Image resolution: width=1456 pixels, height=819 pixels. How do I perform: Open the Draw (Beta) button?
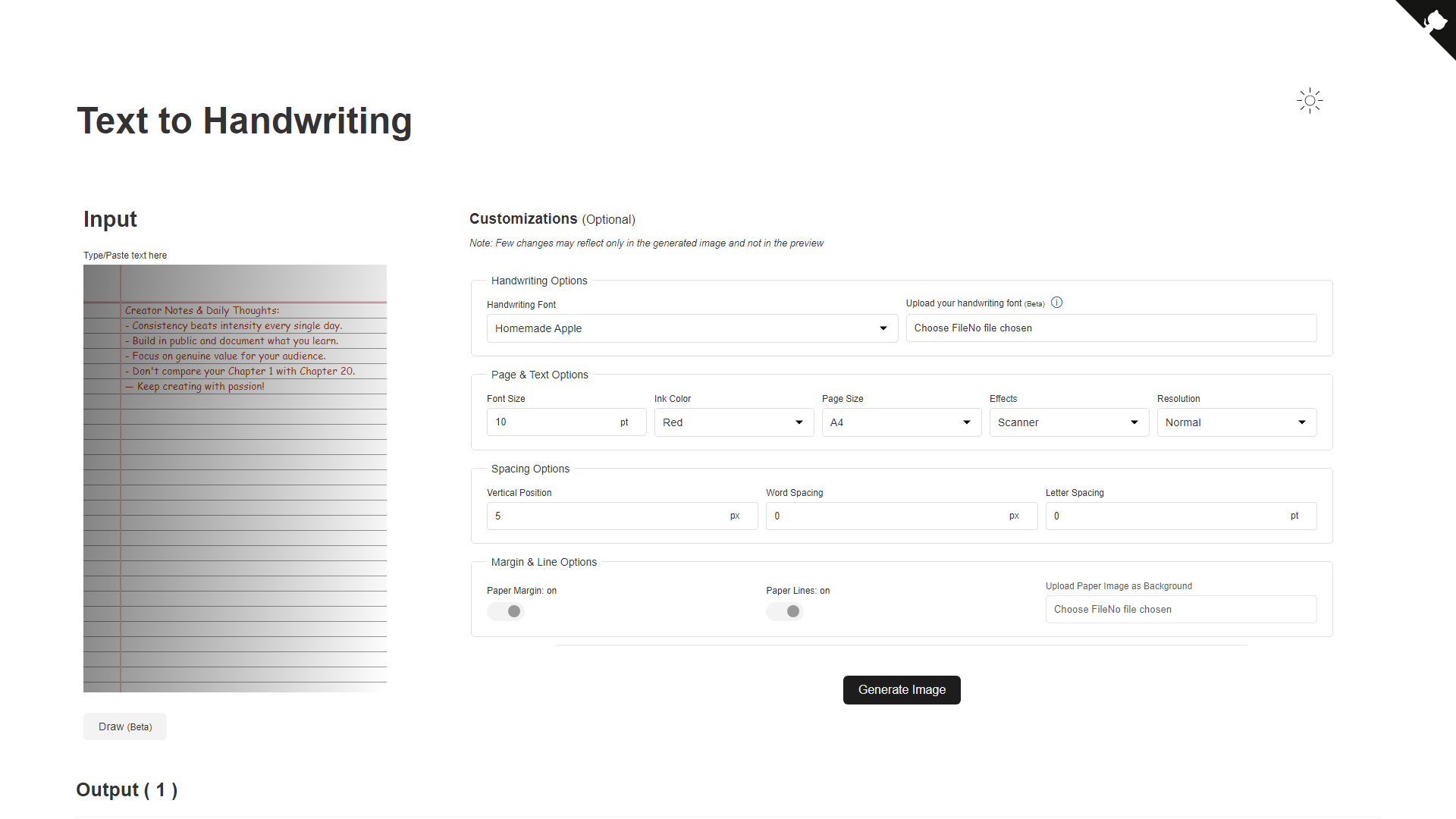[125, 726]
